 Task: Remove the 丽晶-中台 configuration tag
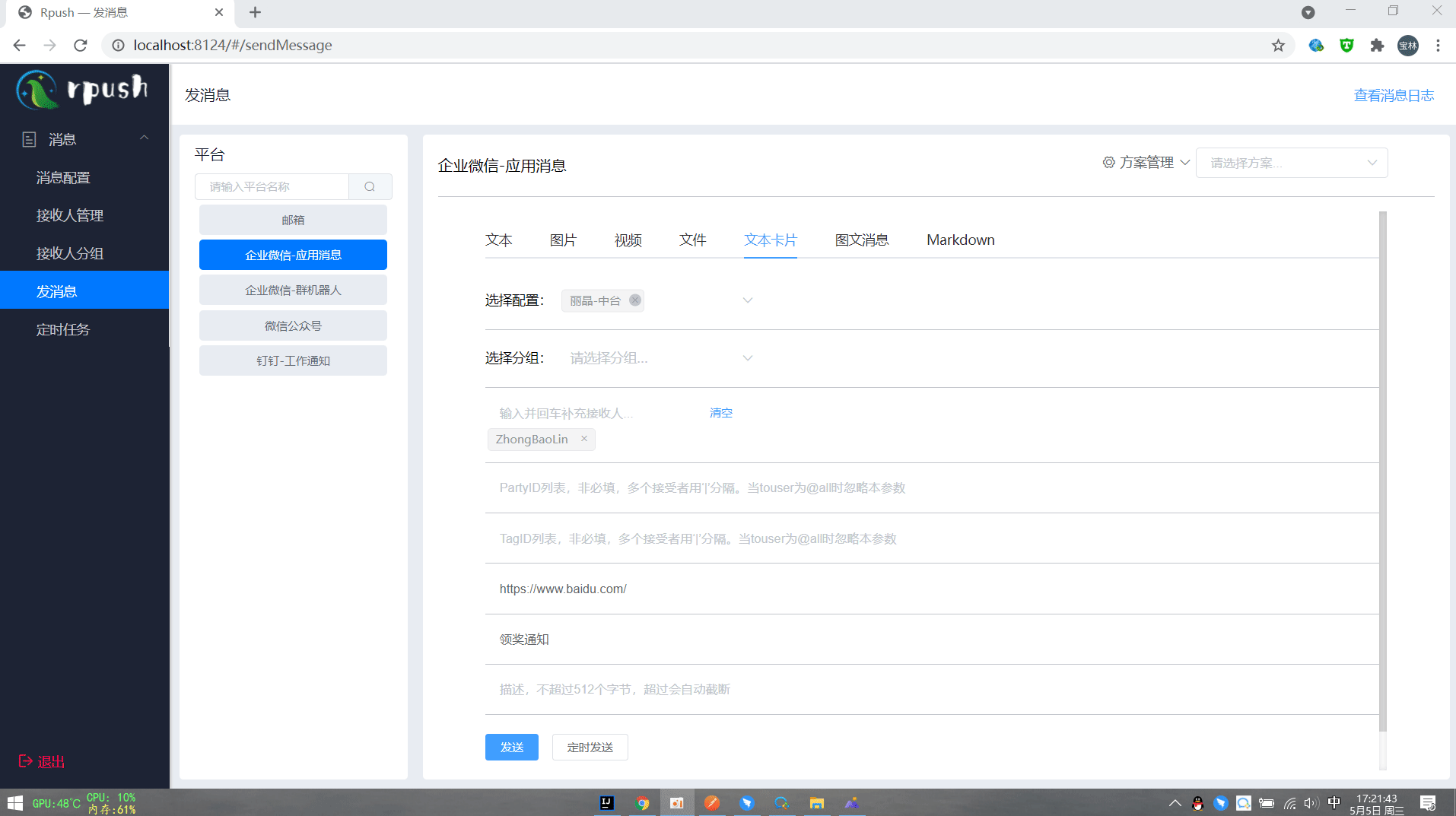point(636,300)
